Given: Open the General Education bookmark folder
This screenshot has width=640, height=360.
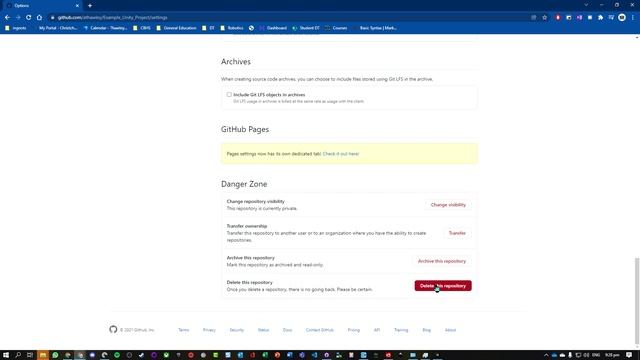Looking at the screenshot, I should (x=176, y=28).
